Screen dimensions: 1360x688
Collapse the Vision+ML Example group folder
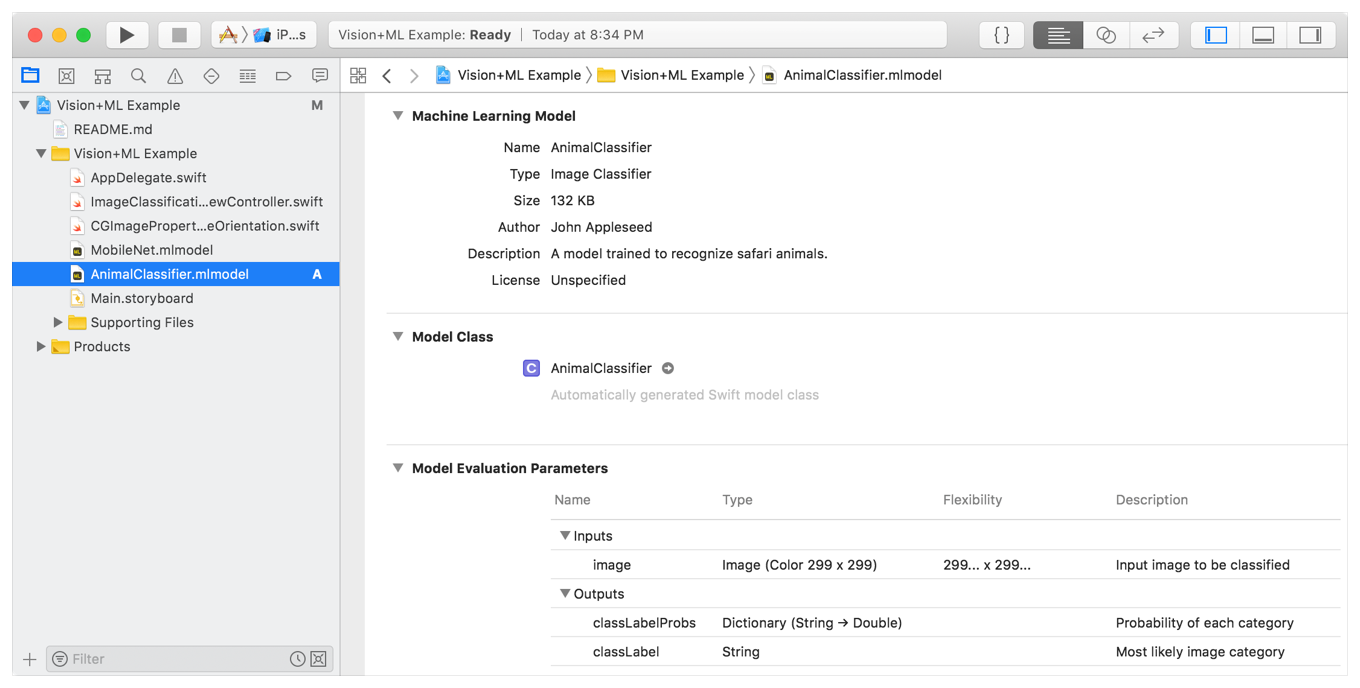[x=41, y=153]
